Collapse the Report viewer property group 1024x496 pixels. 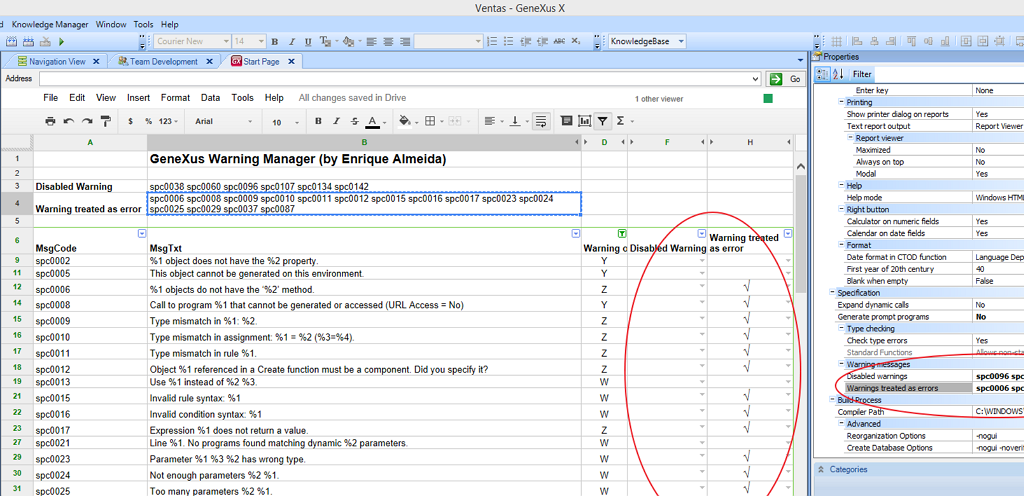click(x=850, y=138)
